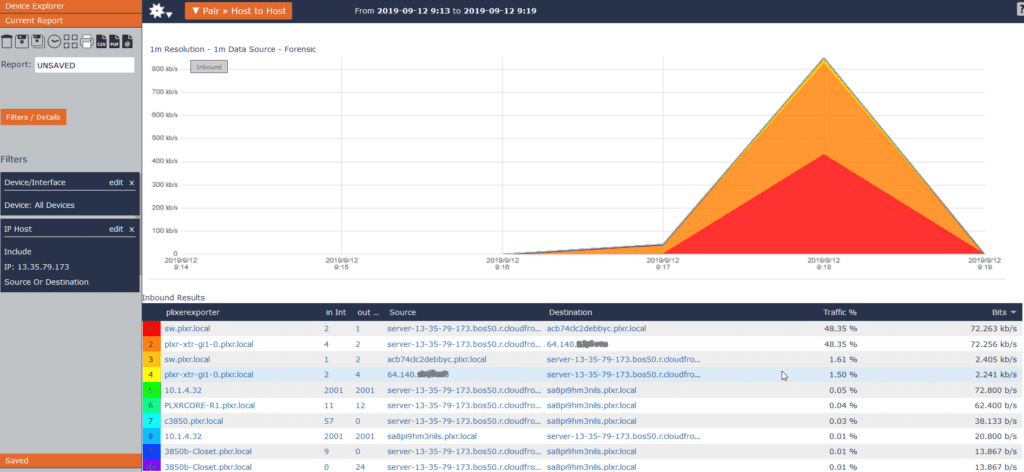Click the clock schedule report icon
Viewport: 1024px width, 472px height.
click(55, 42)
